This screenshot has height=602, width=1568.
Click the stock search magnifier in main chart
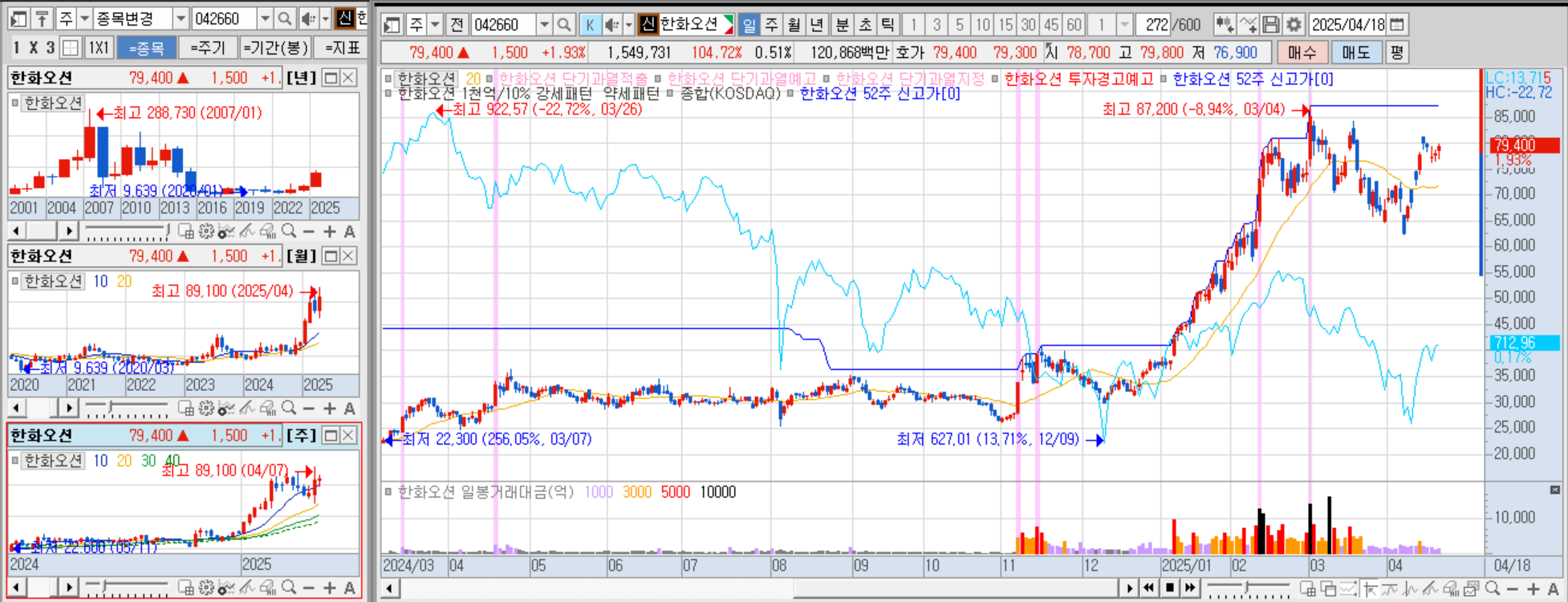564,25
